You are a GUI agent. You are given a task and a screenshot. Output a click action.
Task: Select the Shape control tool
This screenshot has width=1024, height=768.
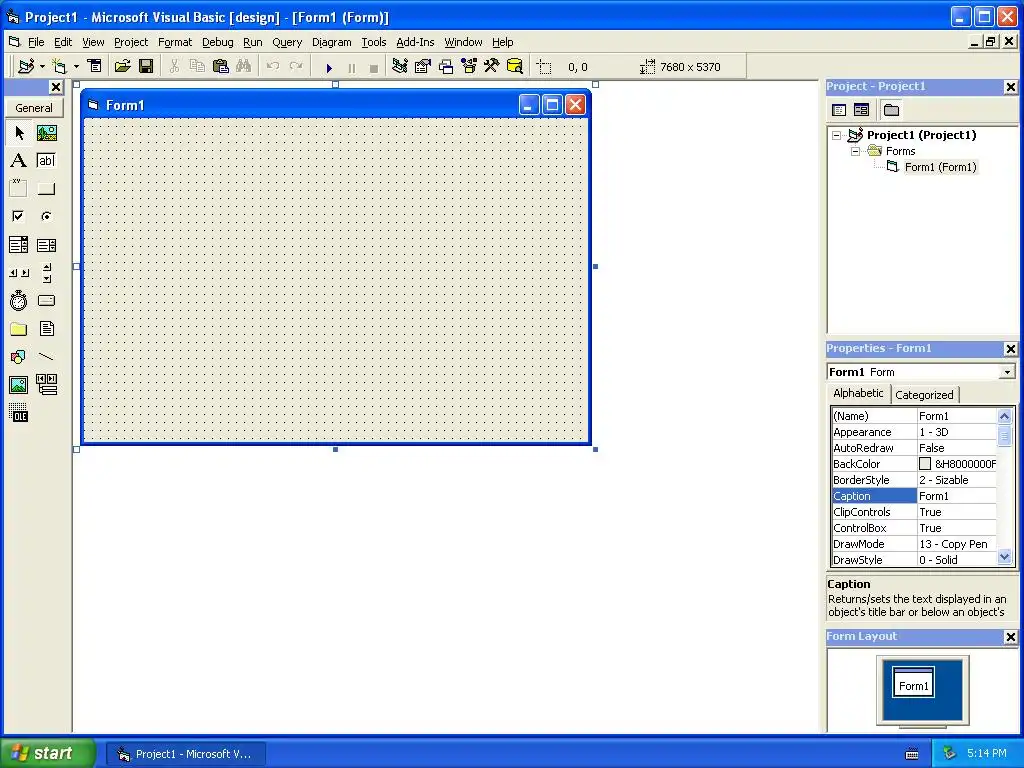tap(19, 357)
